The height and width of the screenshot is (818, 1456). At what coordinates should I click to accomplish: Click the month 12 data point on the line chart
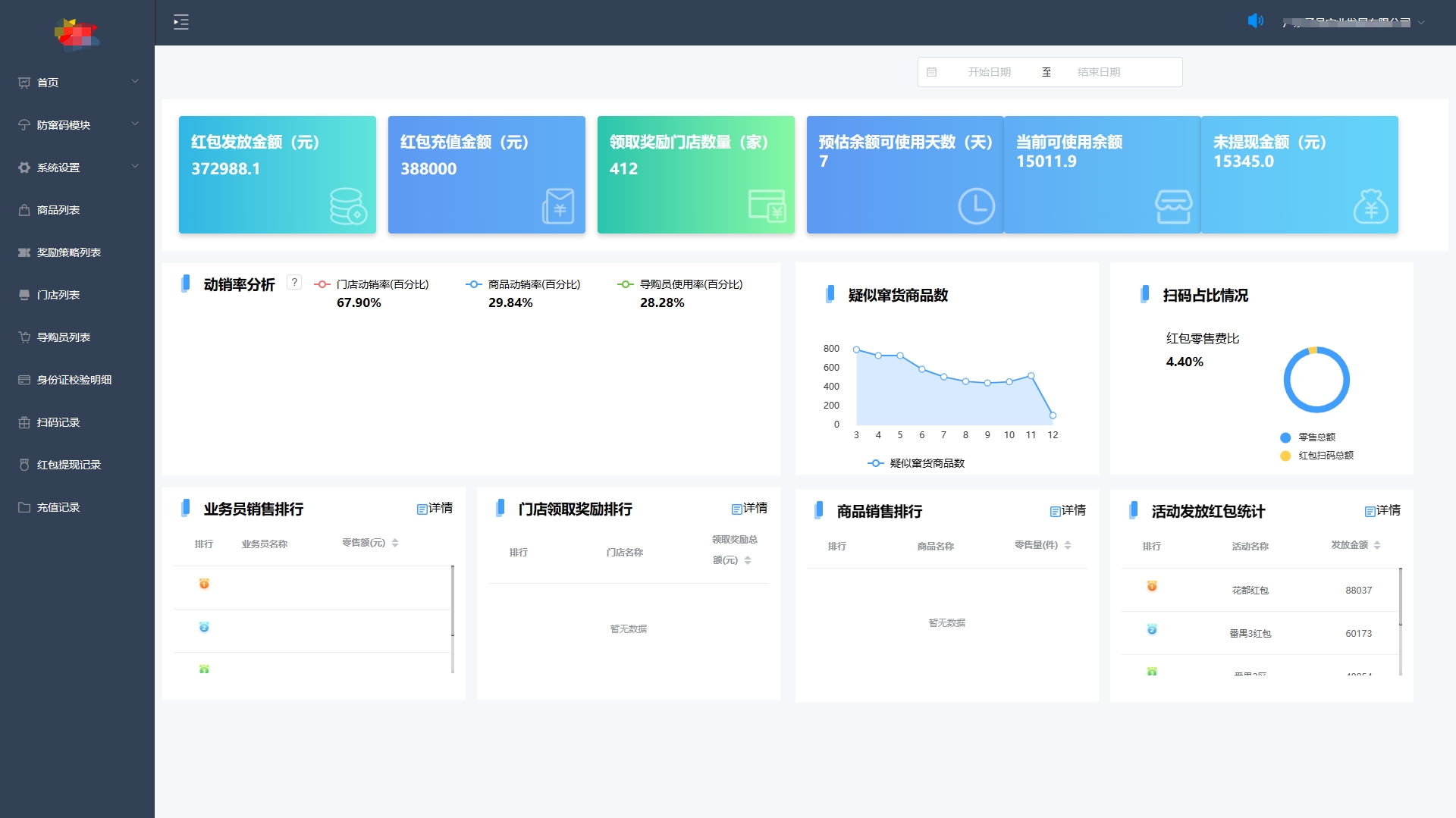(1053, 415)
